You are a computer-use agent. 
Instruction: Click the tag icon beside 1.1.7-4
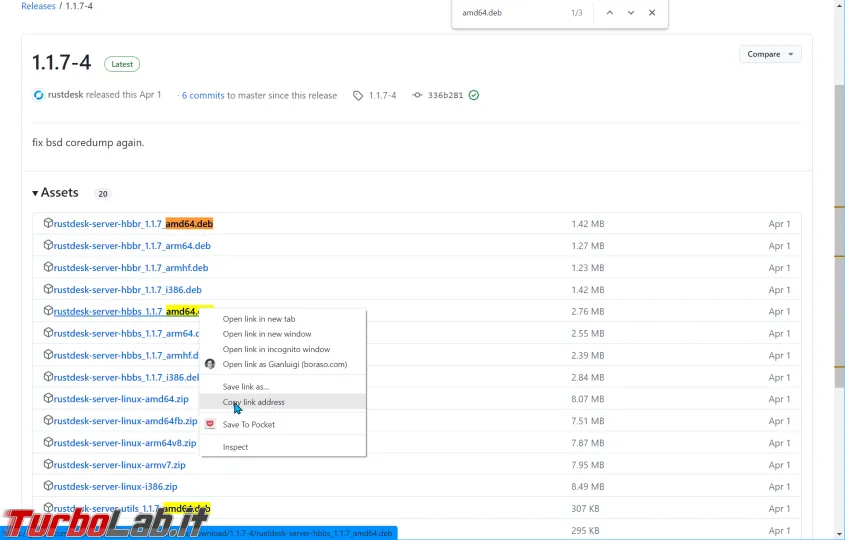point(358,96)
